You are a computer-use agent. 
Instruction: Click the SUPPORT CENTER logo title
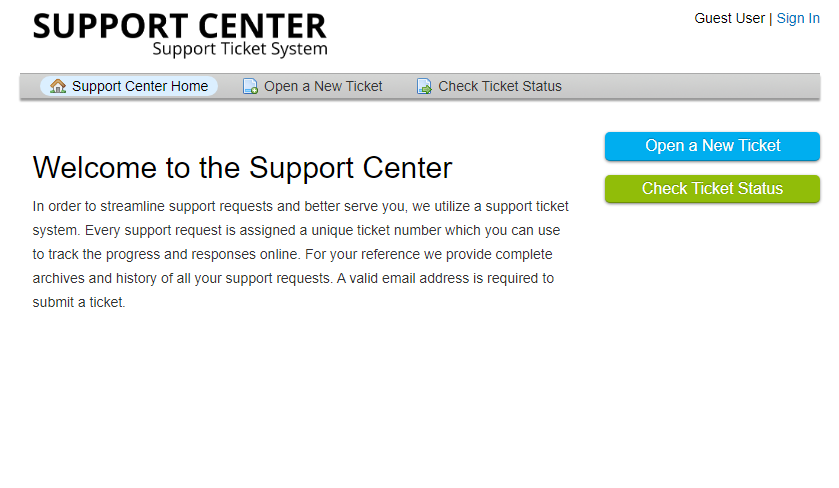coord(179,26)
